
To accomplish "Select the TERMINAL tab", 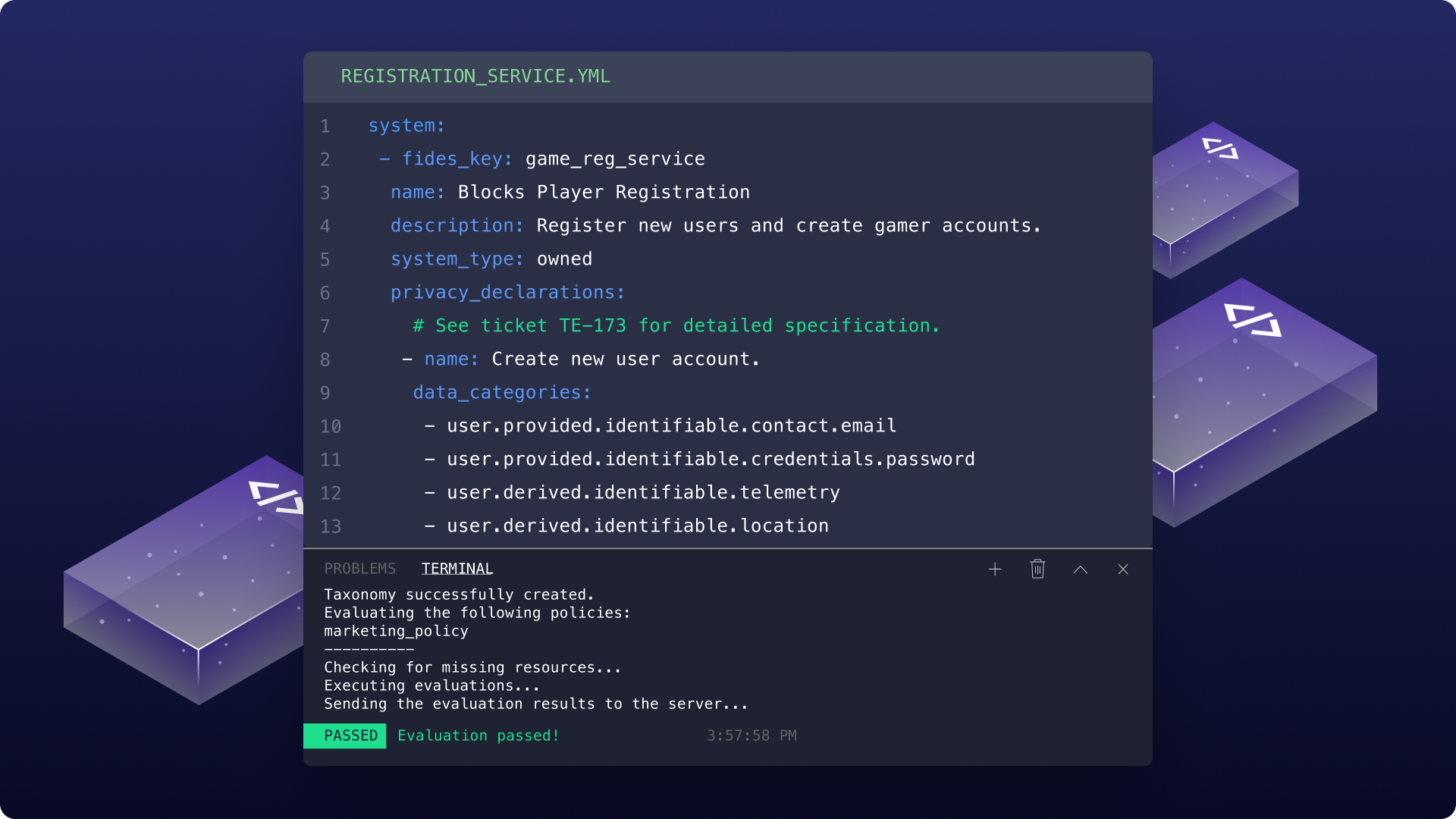I will pos(457,569).
